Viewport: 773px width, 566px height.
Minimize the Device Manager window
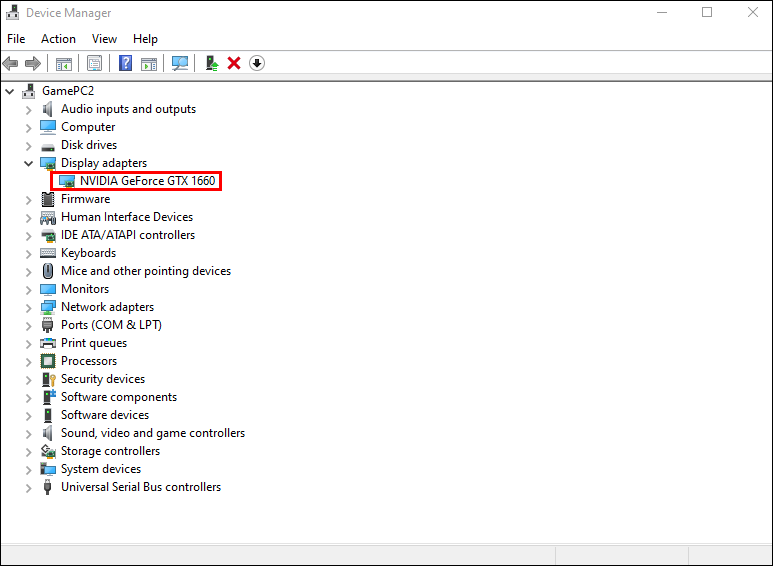tap(662, 12)
